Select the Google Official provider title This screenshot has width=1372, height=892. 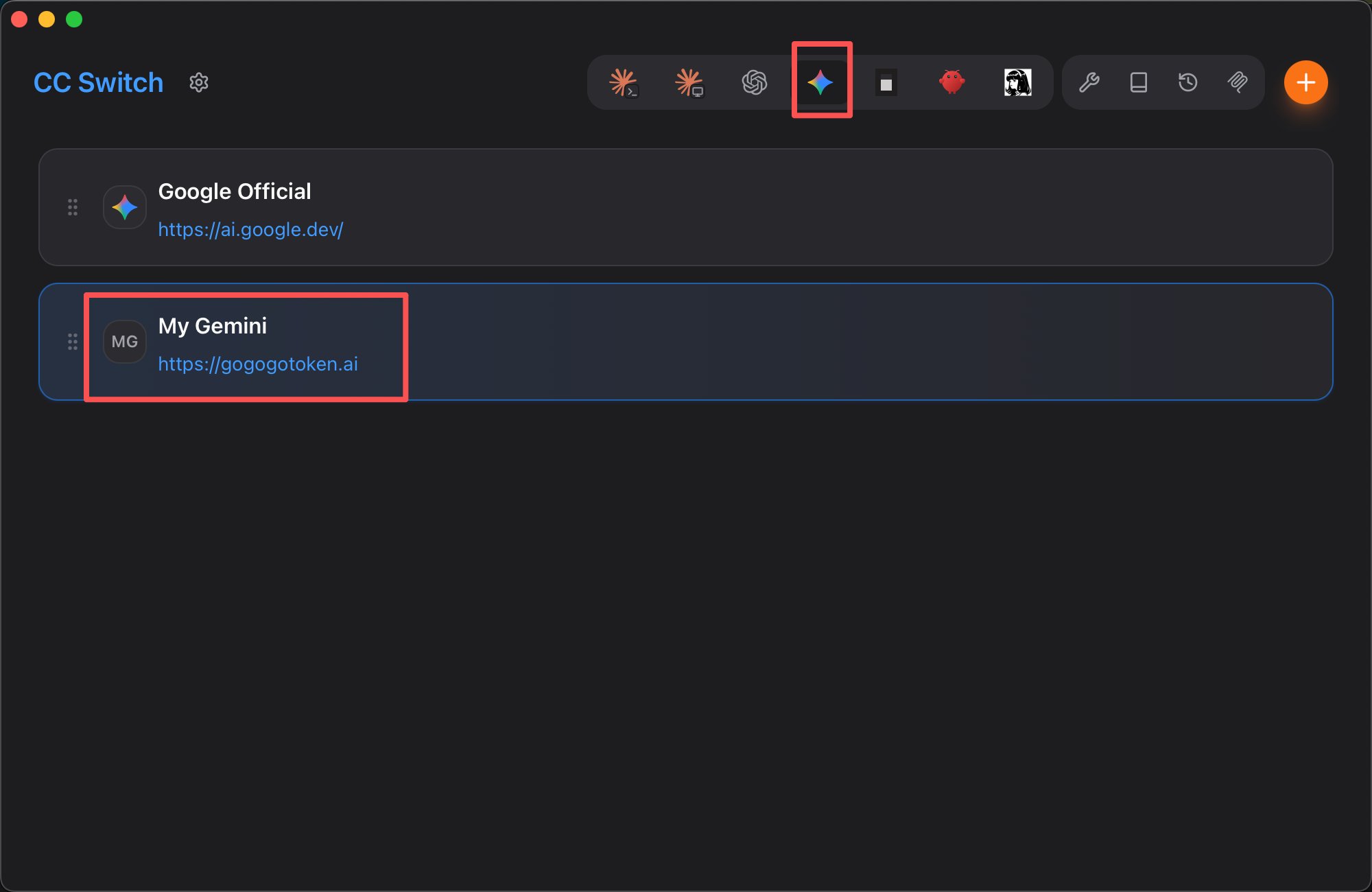tap(235, 191)
